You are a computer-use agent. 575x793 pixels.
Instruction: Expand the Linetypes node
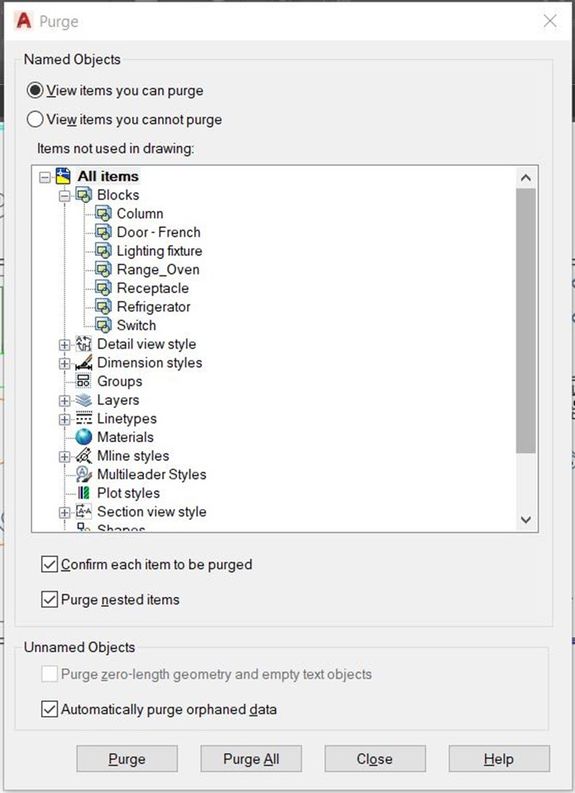pyautogui.click(x=64, y=419)
